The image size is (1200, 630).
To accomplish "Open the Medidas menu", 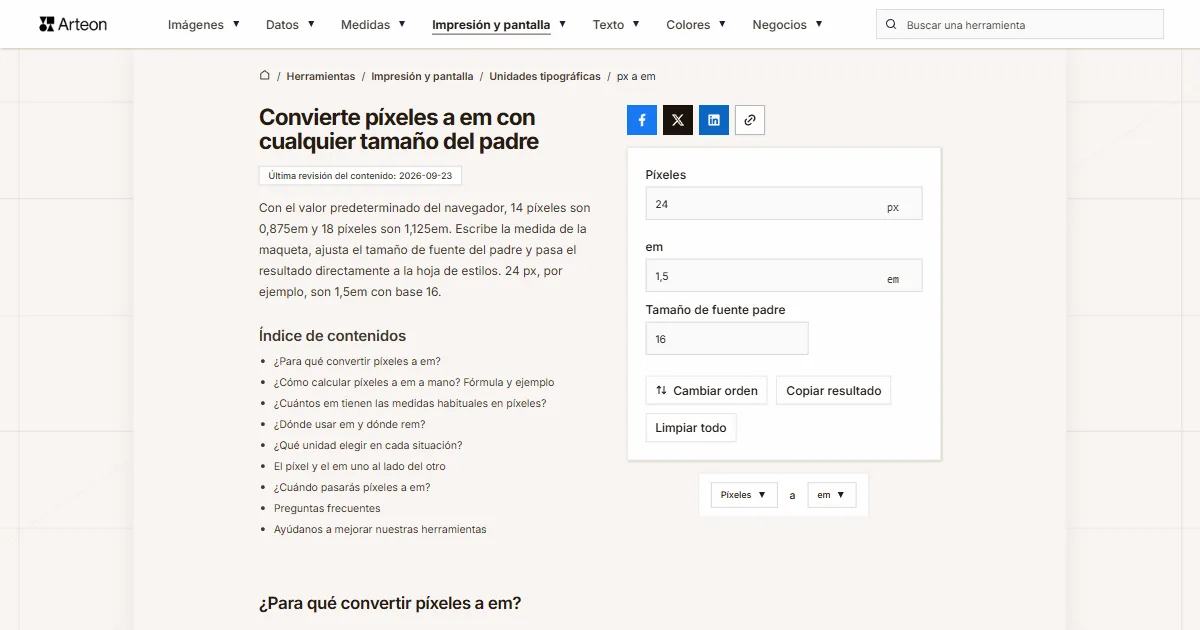I will coord(373,25).
